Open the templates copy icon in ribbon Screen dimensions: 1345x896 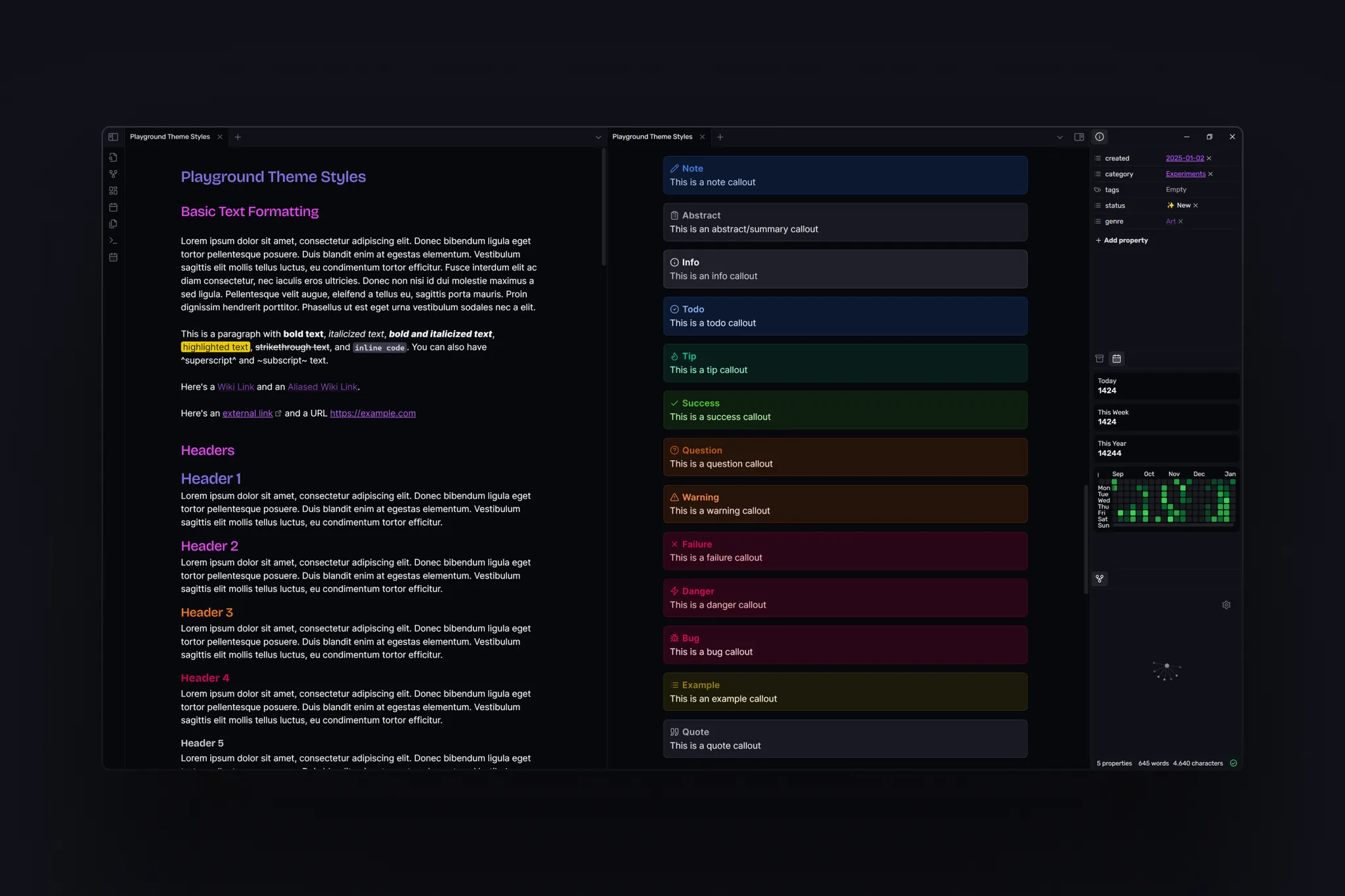tap(113, 224)
